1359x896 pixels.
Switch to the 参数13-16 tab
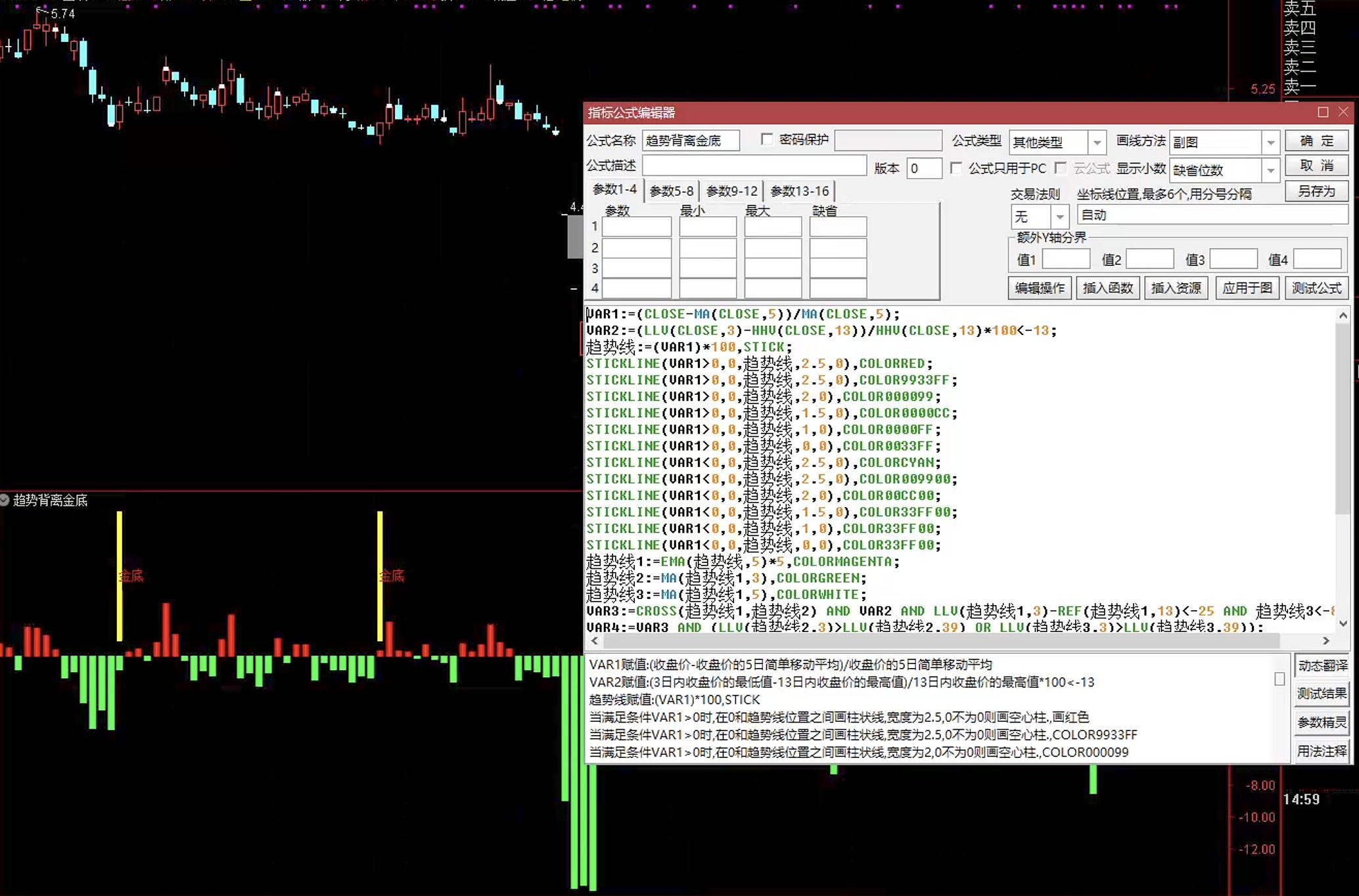(x=800, y=191)
